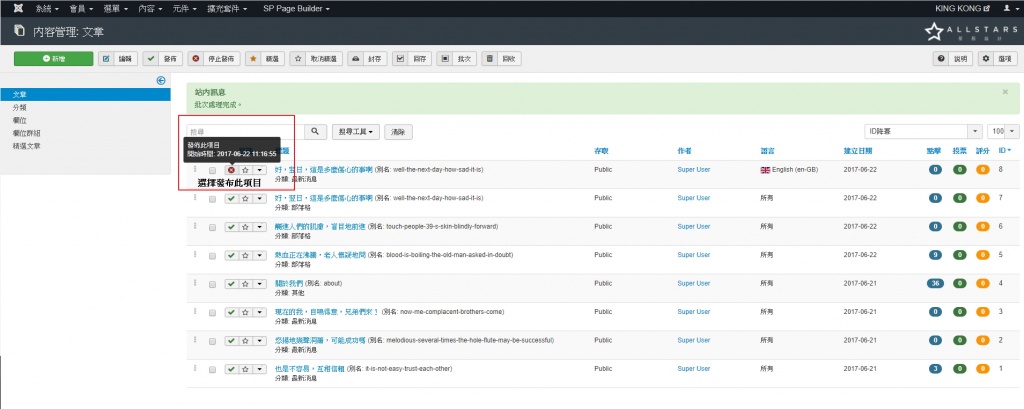Open the 關於我們 article title link
This screenshot has height=409, width=1024.
290,282
